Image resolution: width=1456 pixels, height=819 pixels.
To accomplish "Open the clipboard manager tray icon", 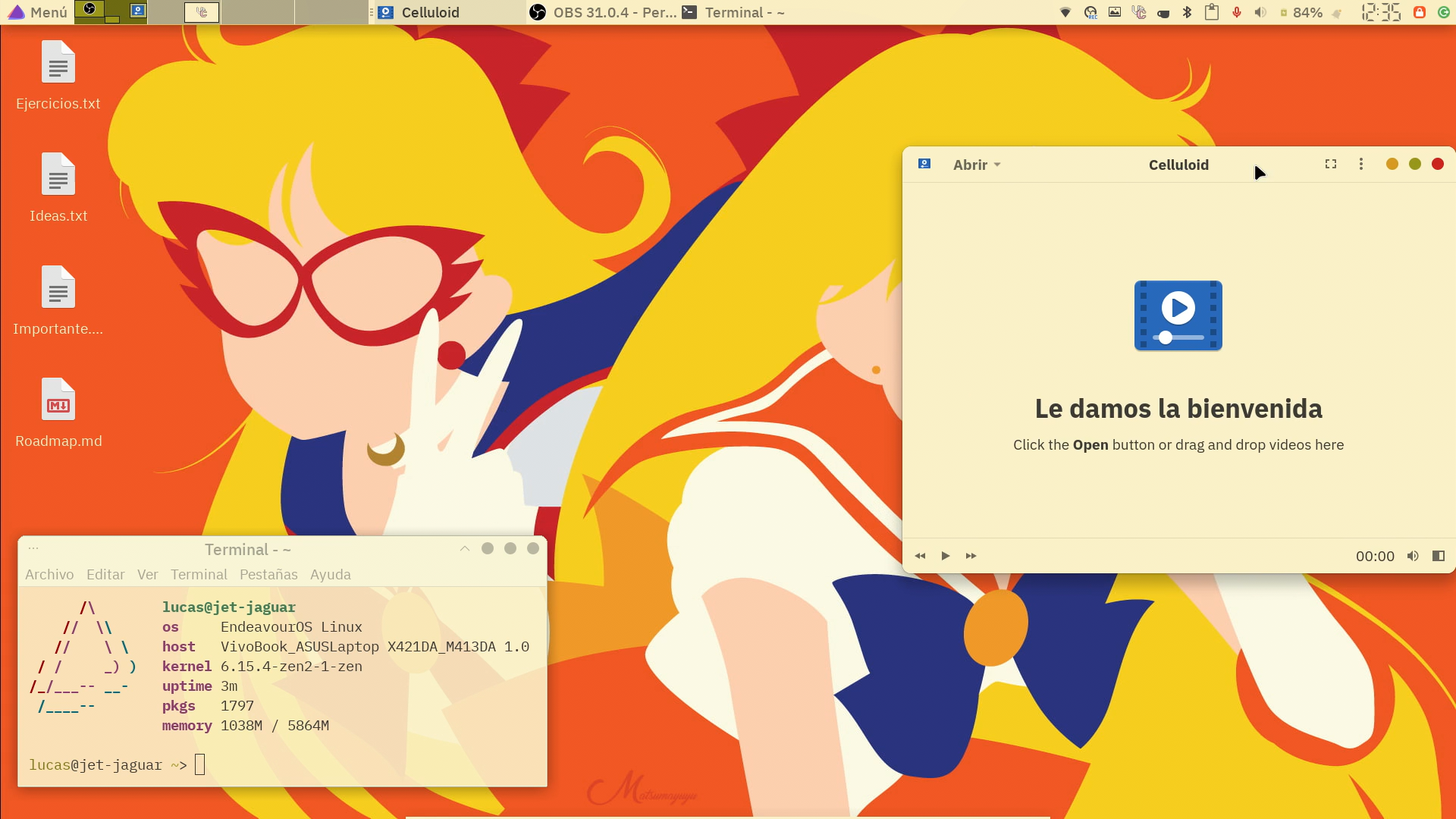I will point(1212,12).
